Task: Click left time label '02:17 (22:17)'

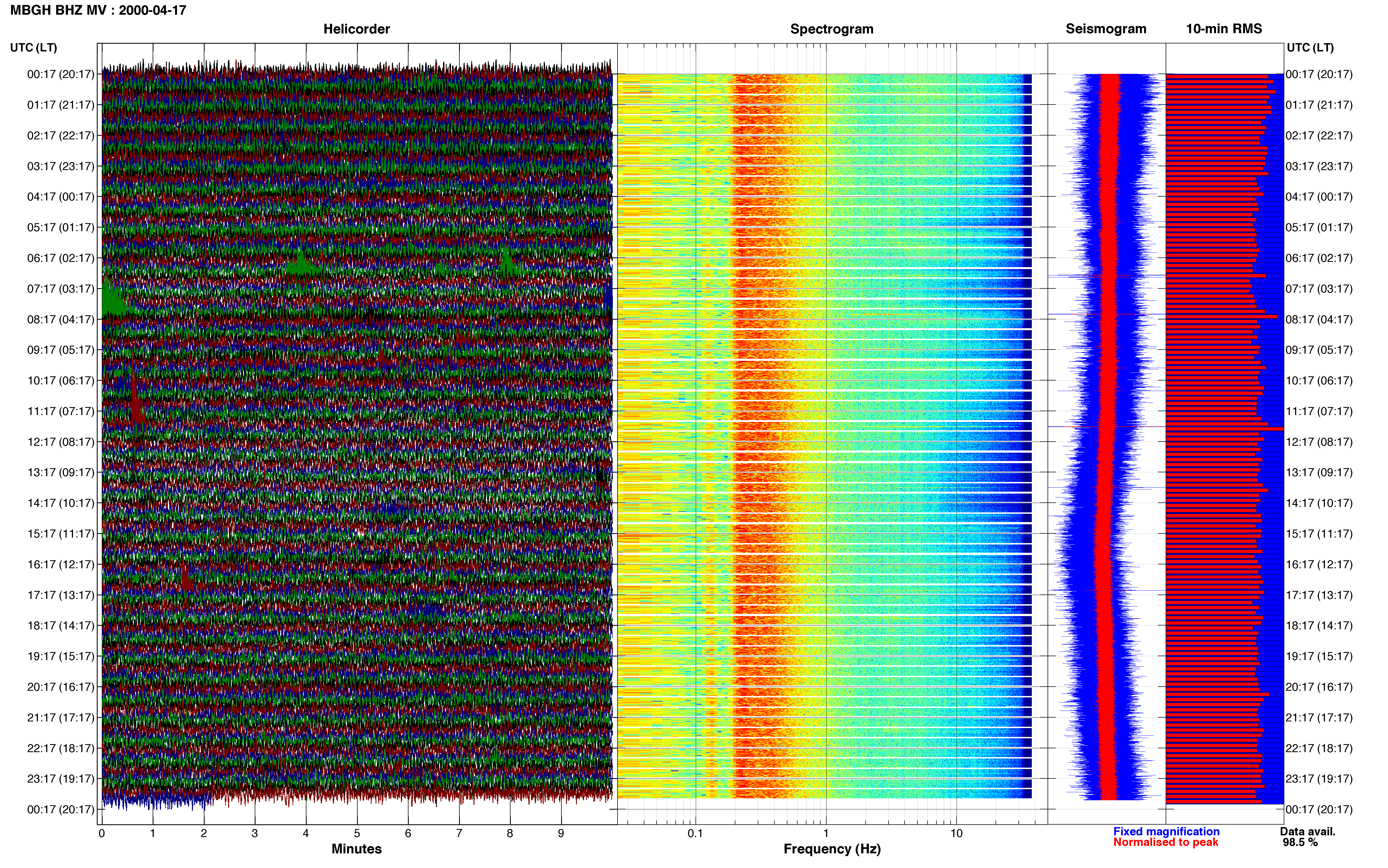Action: point(61,135)
